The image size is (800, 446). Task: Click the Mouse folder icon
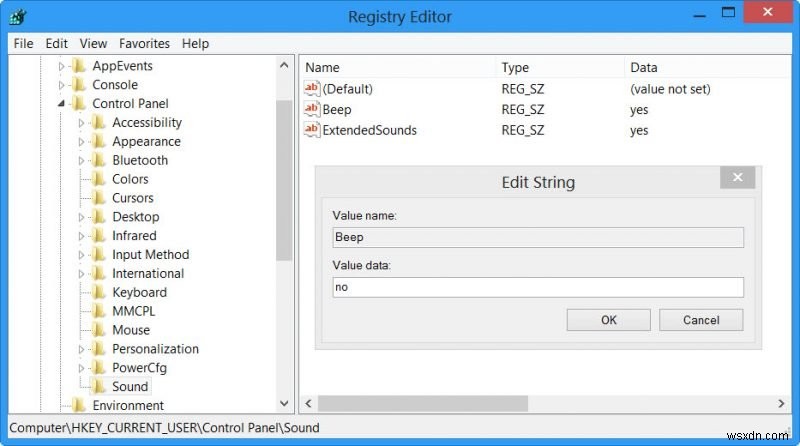click(x=99, y=330)
